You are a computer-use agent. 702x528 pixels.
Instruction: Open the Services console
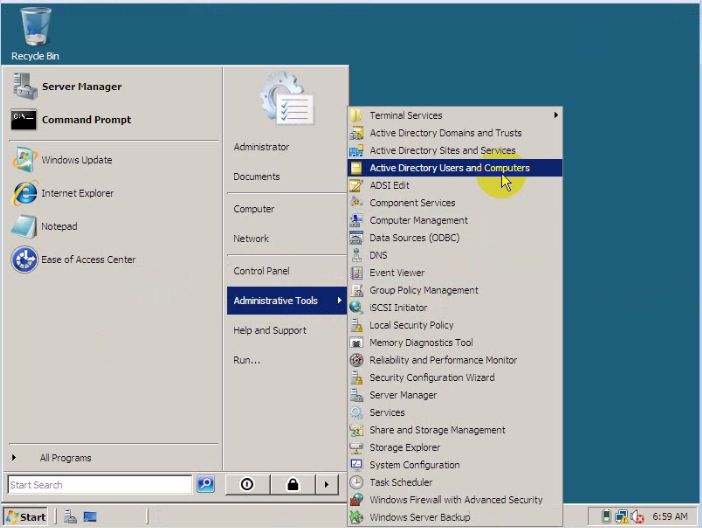point(455,412)
